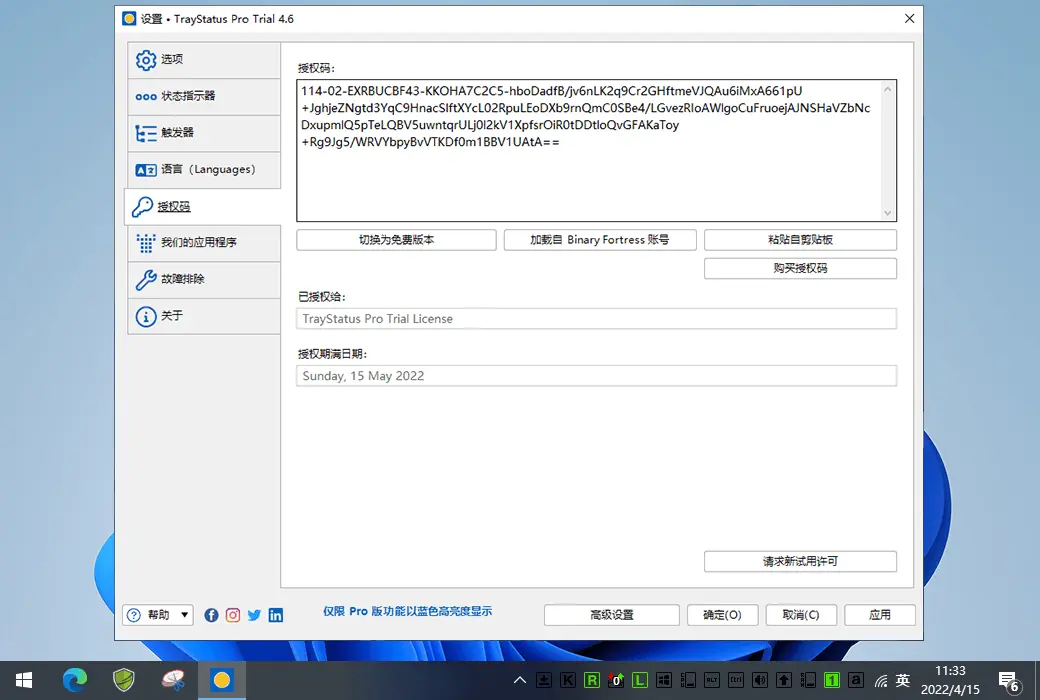Click the Ctrl key tray indicator
Image resolution: width=1040 pixels, height=700 pixels.
tap(736, 680)
